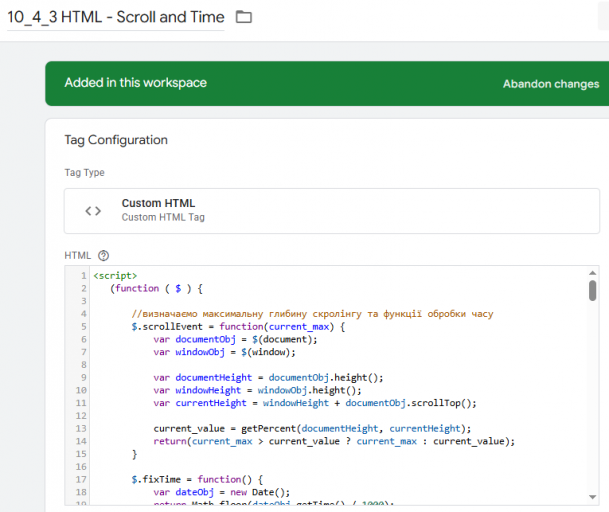Click the folder icon beside the tag name

coord(244,17)
